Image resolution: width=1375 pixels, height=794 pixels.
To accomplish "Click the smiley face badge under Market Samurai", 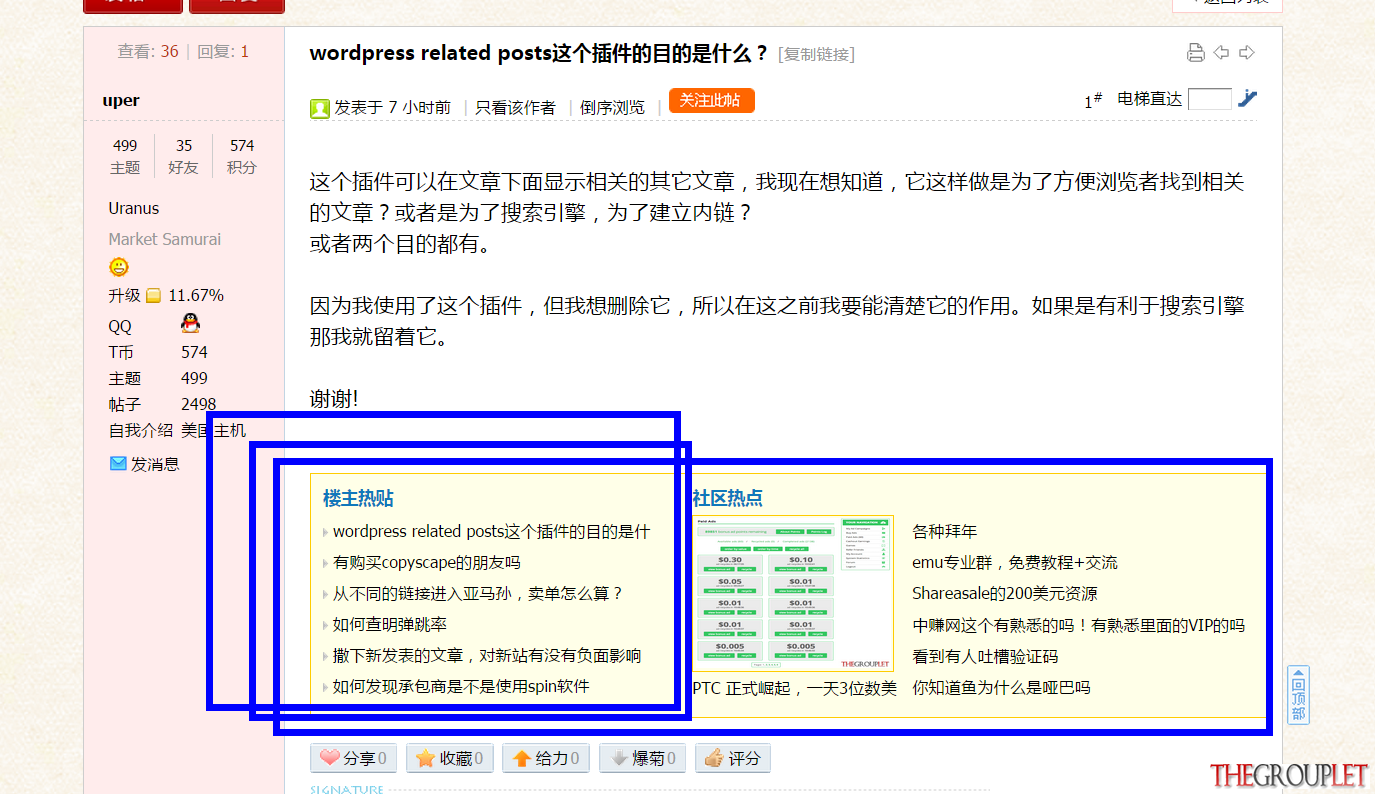I will tap(119, 267).
